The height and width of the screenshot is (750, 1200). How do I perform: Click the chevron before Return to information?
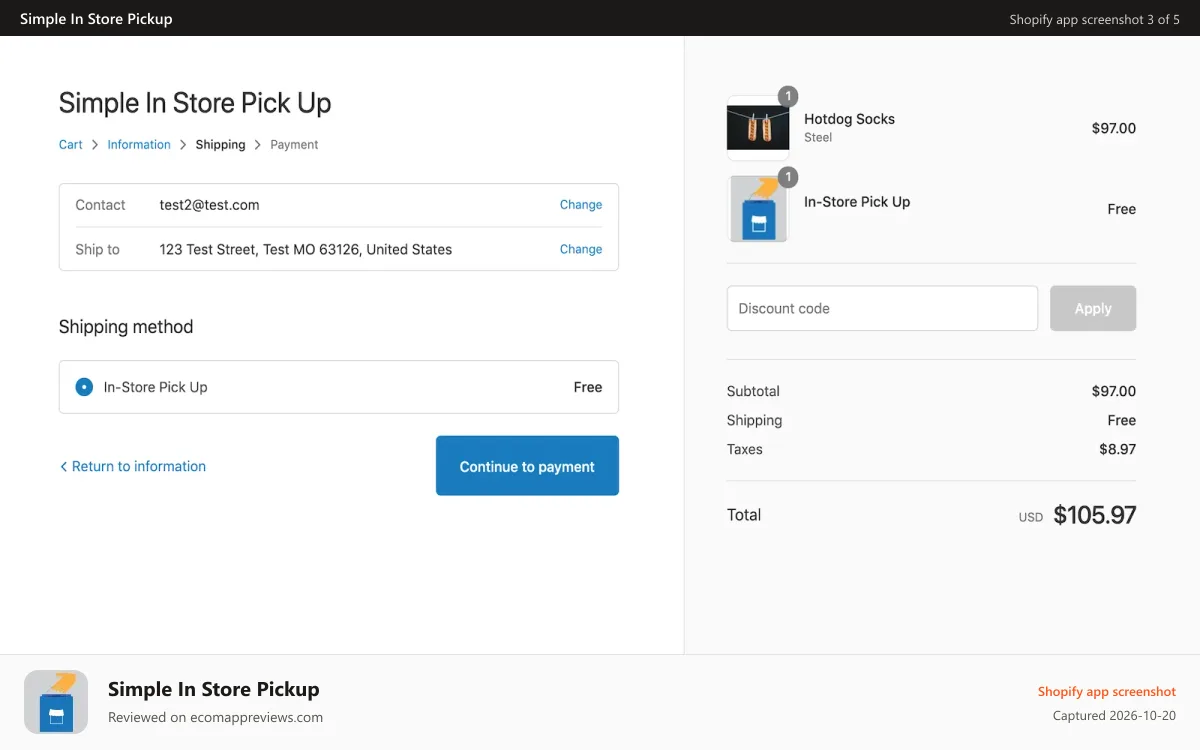coord(64,467)
